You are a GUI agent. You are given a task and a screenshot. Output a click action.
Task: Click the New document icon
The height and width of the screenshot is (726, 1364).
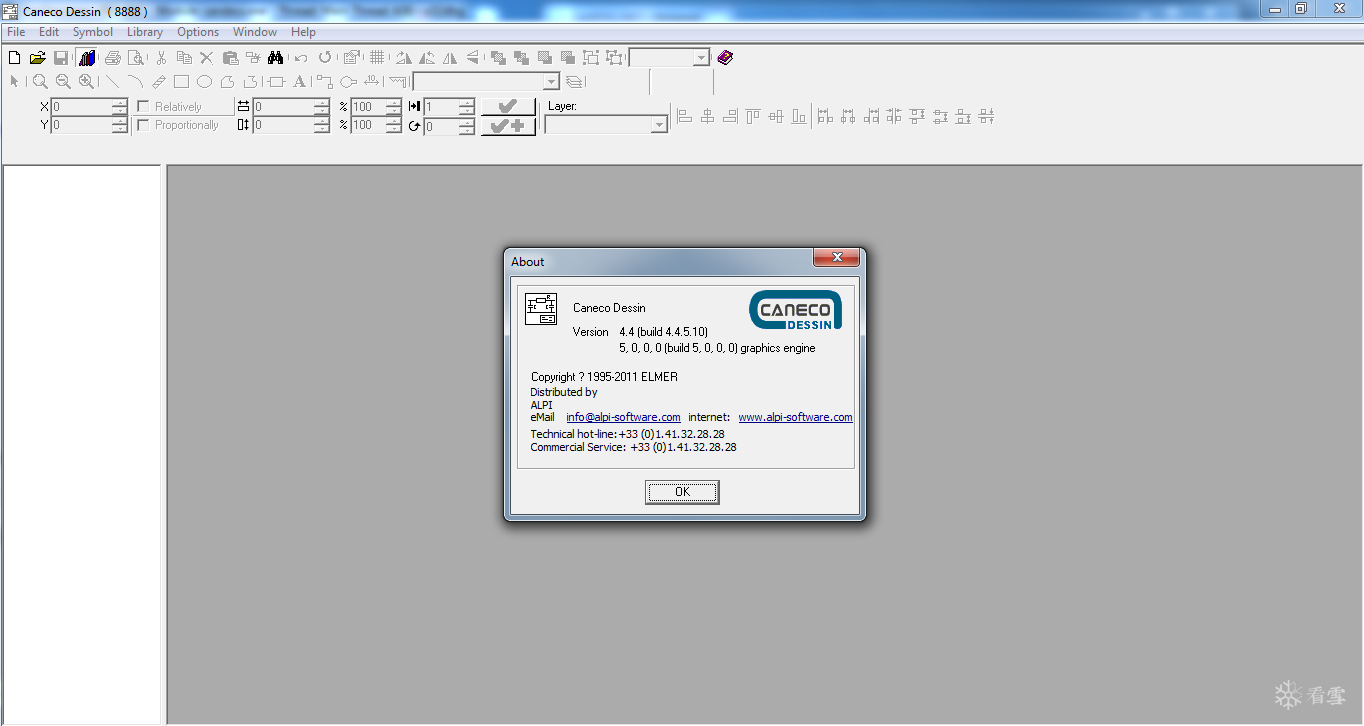[x=14, y=58]
